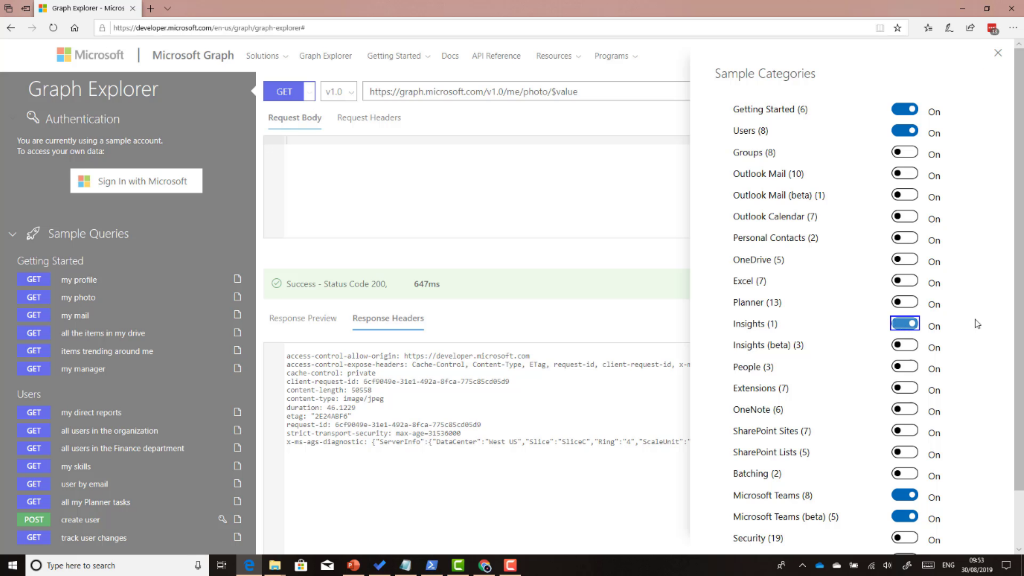Toggle off Getting Started (6) category
1024x576 pixels.
pos(904,109)
